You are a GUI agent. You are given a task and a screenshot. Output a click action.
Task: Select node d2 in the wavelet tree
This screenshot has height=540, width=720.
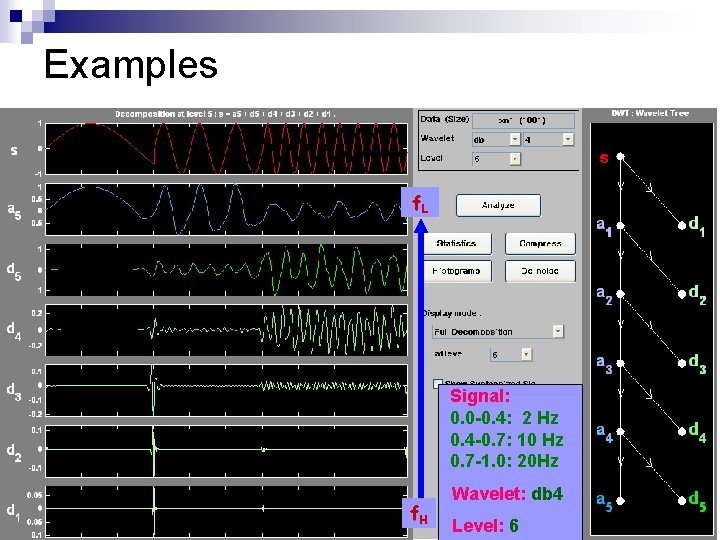(682, 294)
